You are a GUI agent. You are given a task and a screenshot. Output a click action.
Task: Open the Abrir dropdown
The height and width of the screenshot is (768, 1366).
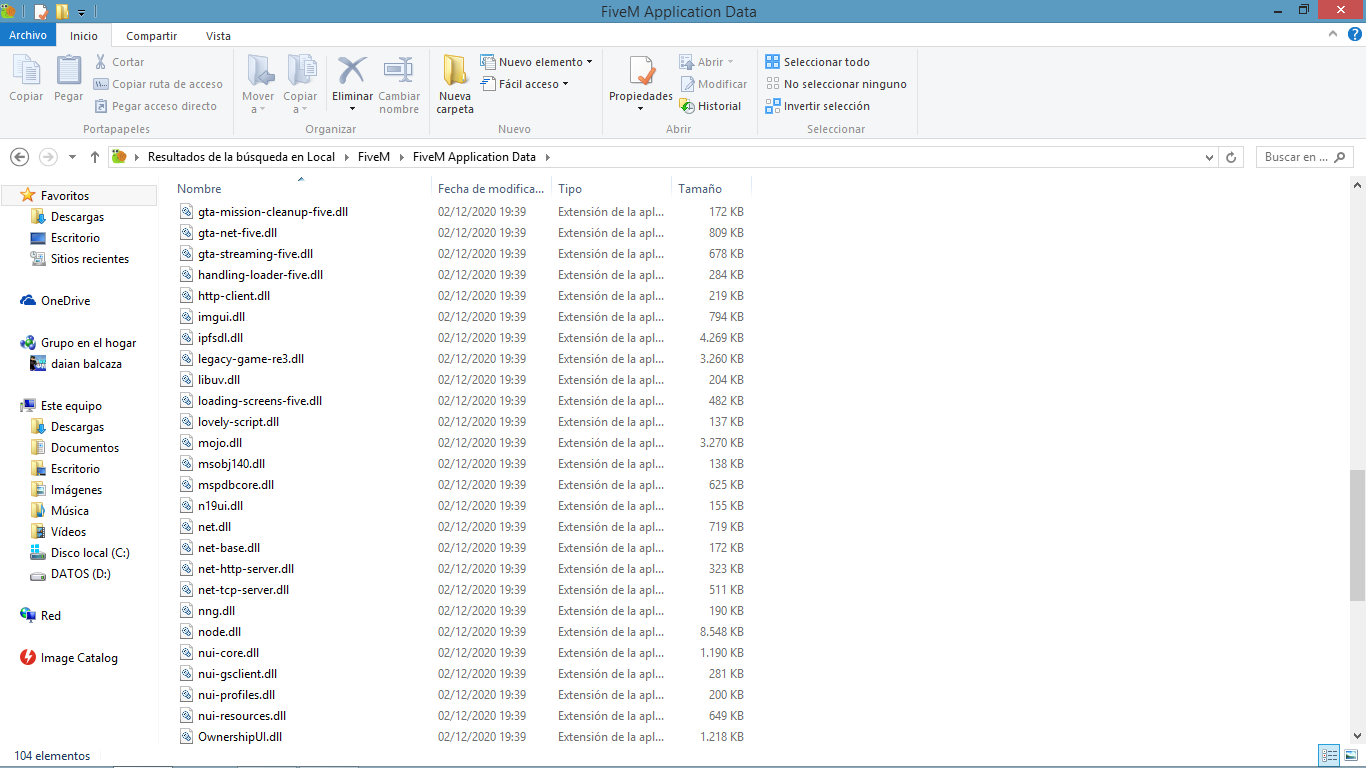706,62
